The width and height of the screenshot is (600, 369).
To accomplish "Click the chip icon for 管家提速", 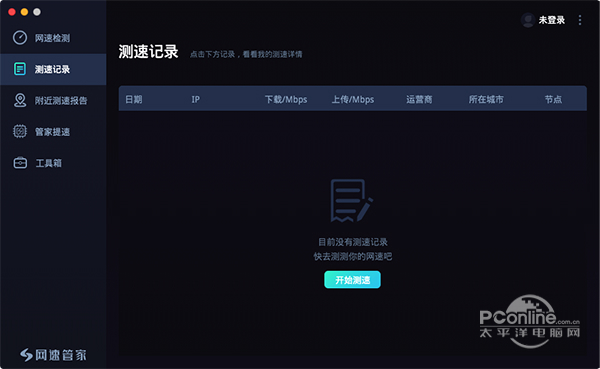I will point(20,131).
